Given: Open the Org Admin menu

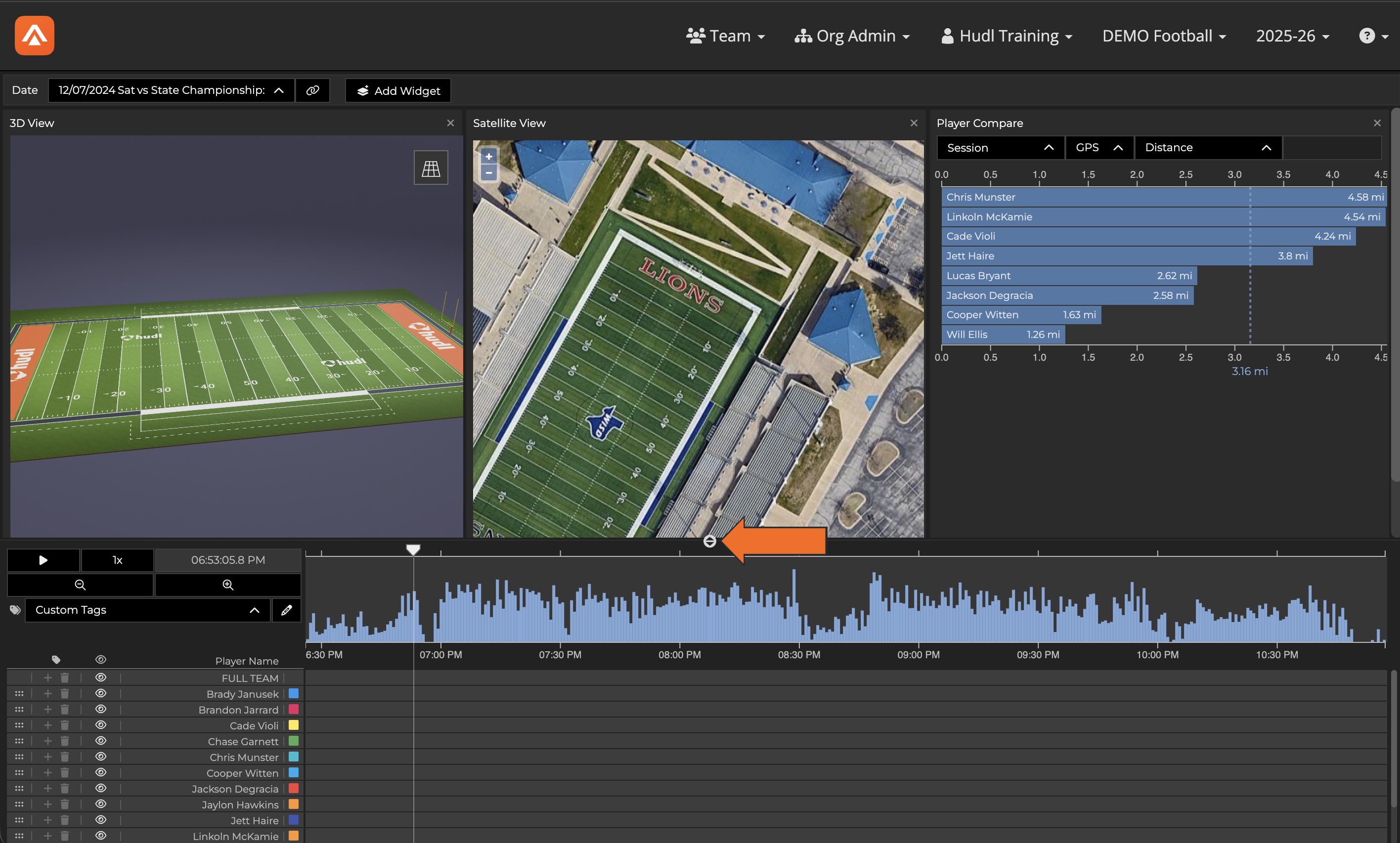Looking at the screenshot, I should click(x=852, y=36).
